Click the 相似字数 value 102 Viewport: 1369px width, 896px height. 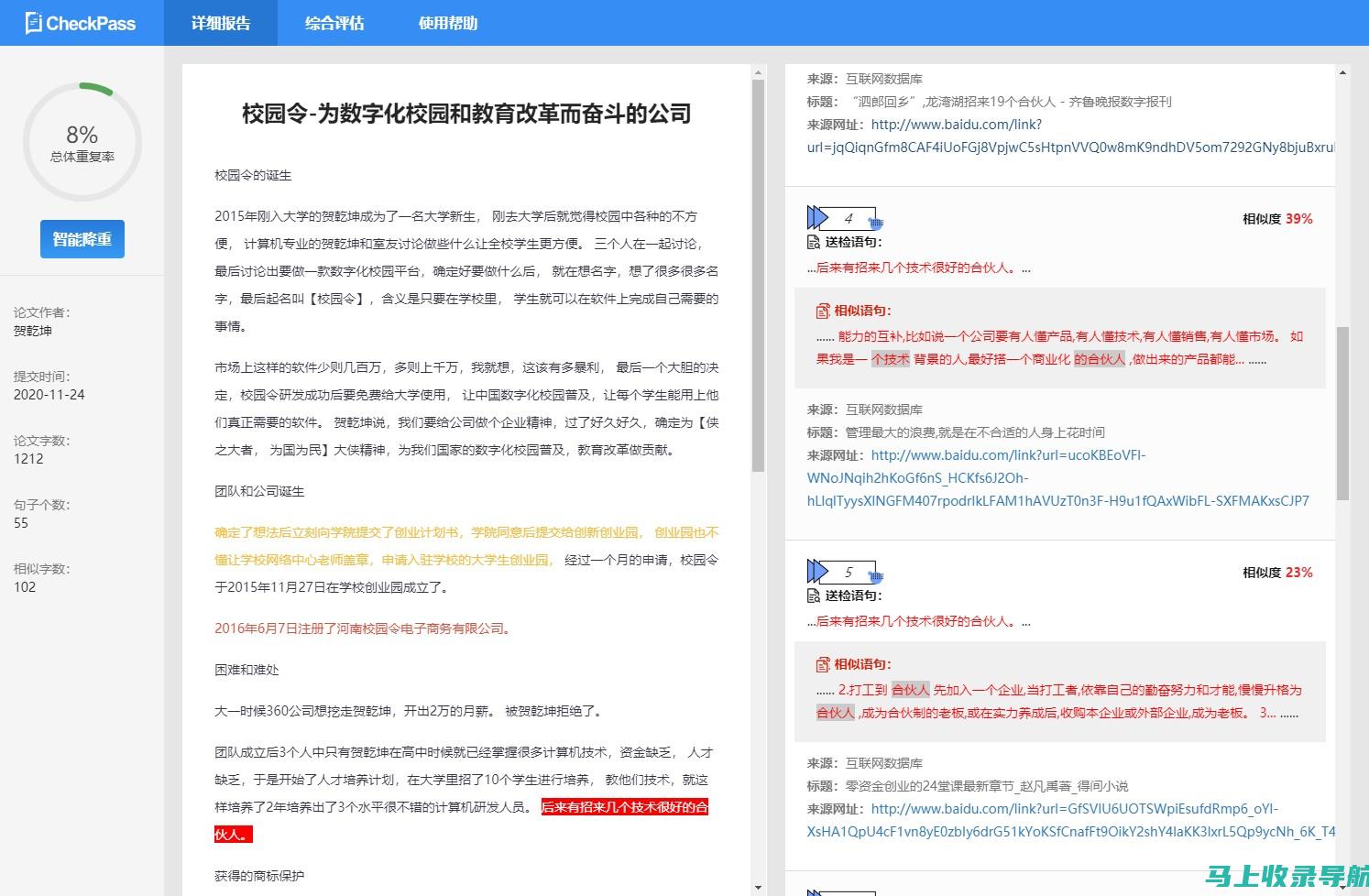25,587
